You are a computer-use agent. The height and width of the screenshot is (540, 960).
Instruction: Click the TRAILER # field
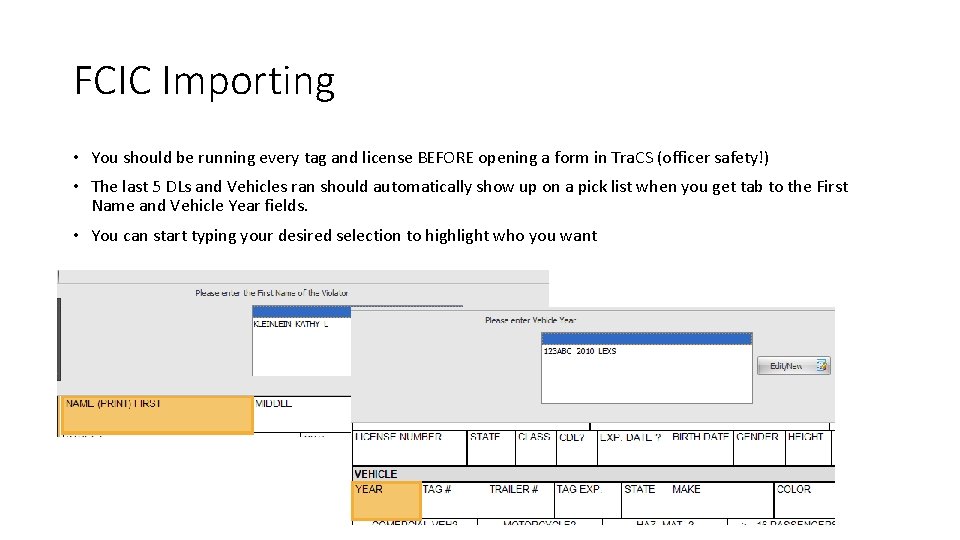pos(520,500)
